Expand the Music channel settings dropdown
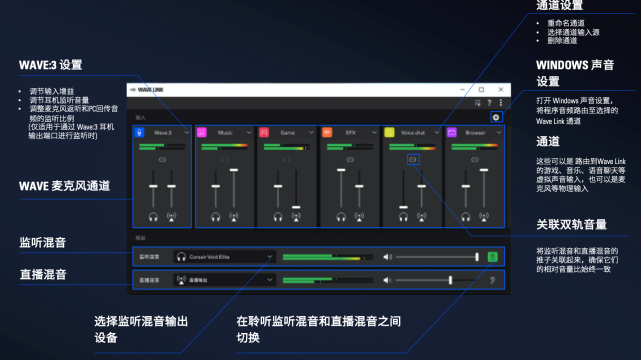 coord(249,132)
